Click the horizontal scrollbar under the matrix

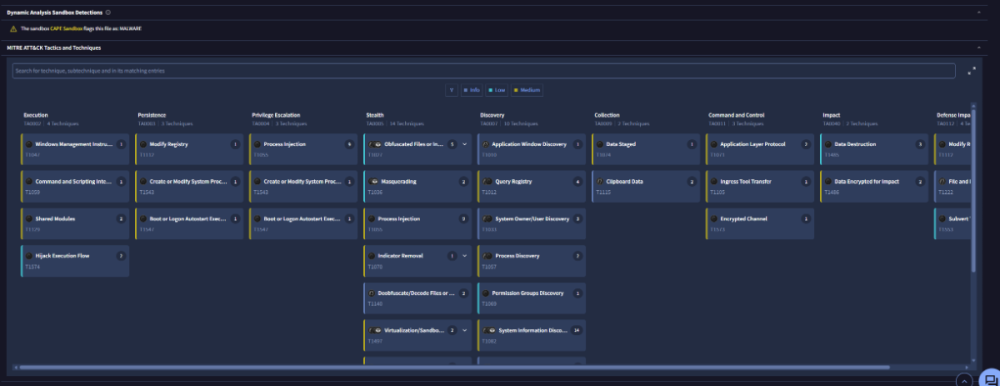point(454,367)
